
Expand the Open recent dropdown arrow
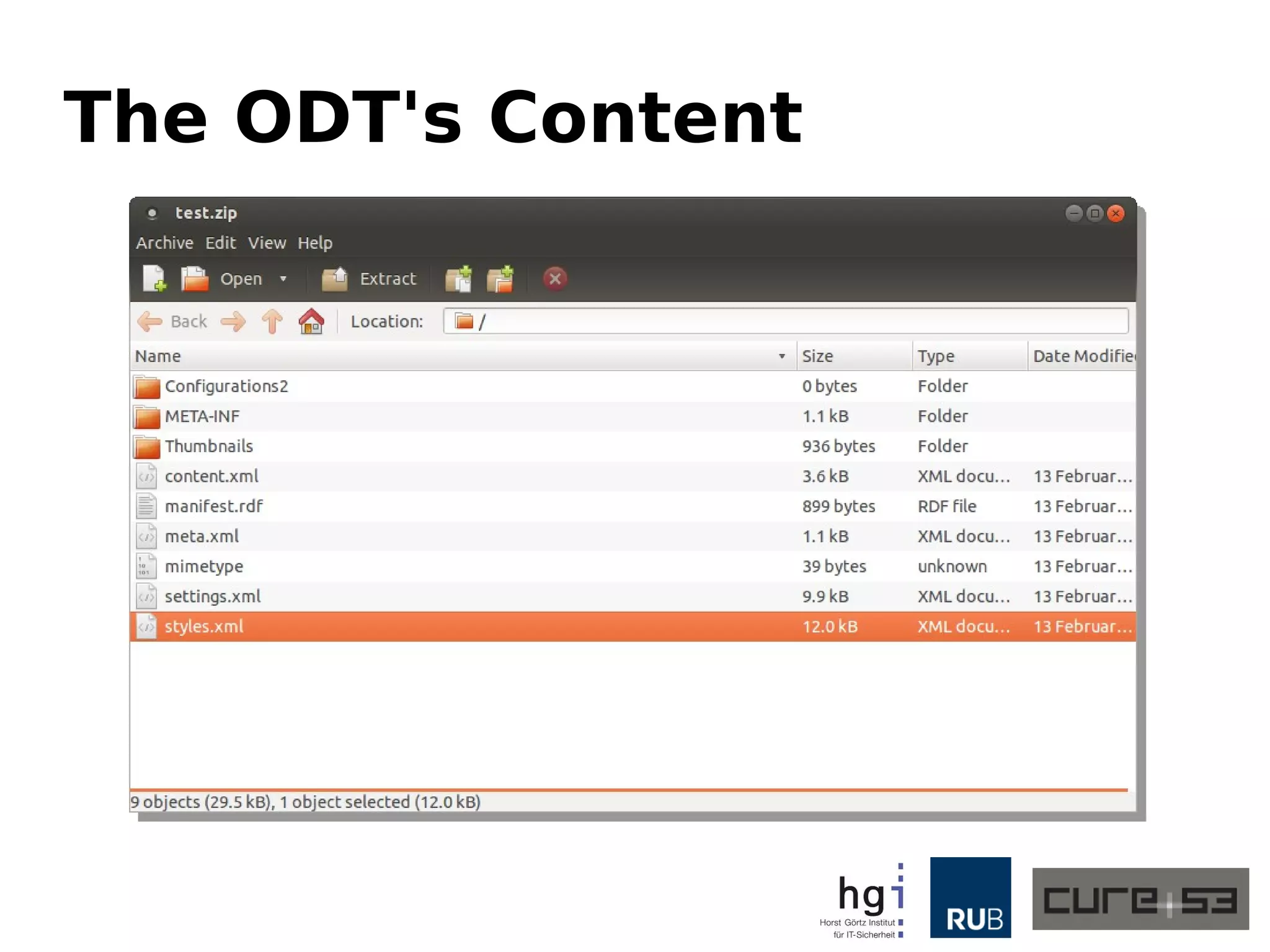point(283,278)
